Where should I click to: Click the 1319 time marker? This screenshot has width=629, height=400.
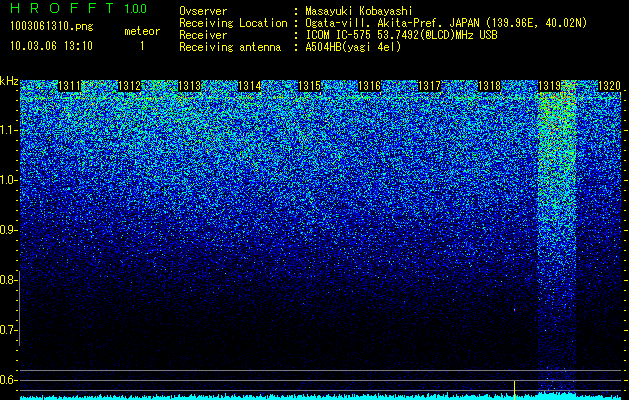point(550,86)
